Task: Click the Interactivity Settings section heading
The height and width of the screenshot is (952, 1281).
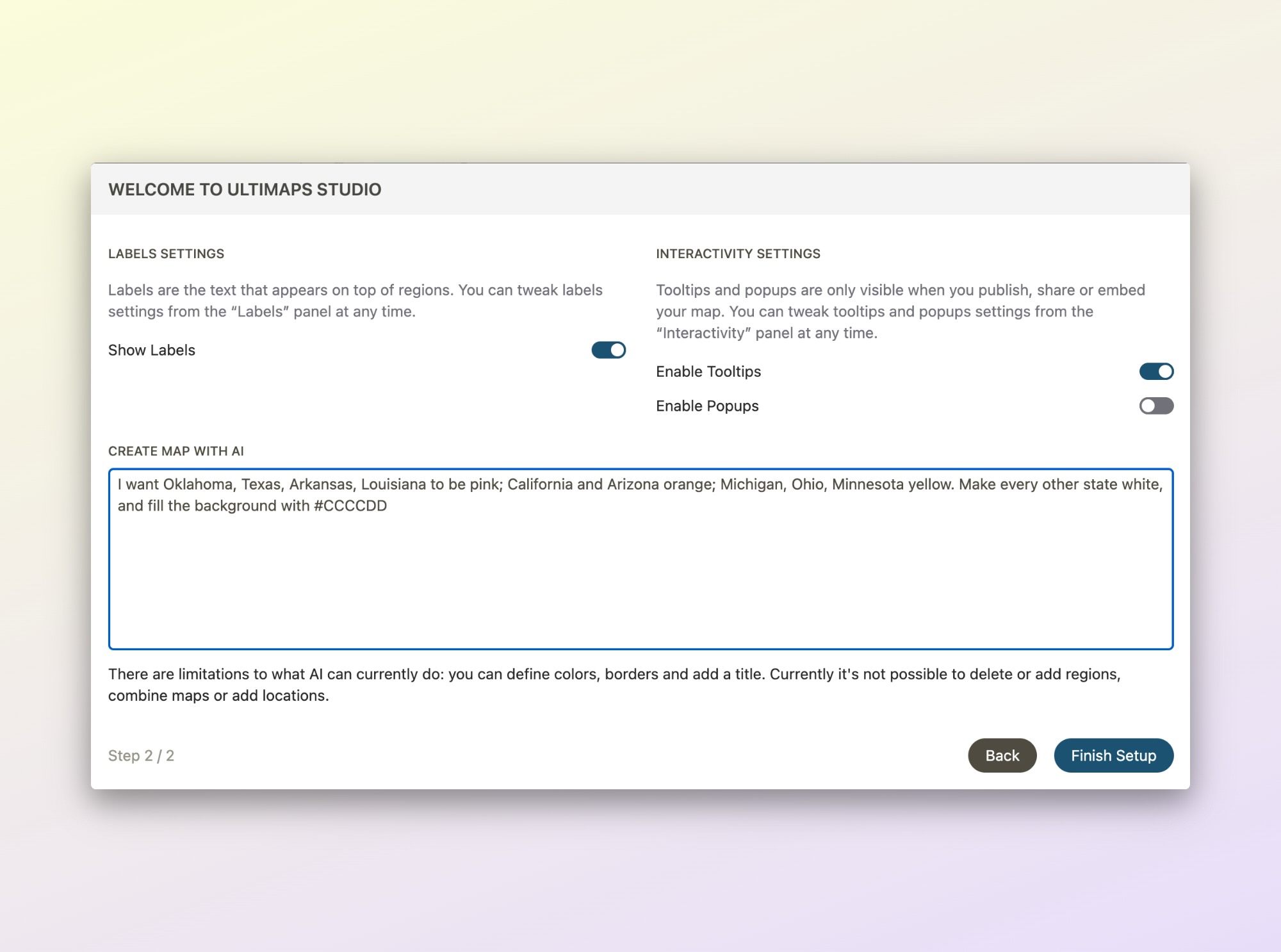Action: click(x=738, y=254)
